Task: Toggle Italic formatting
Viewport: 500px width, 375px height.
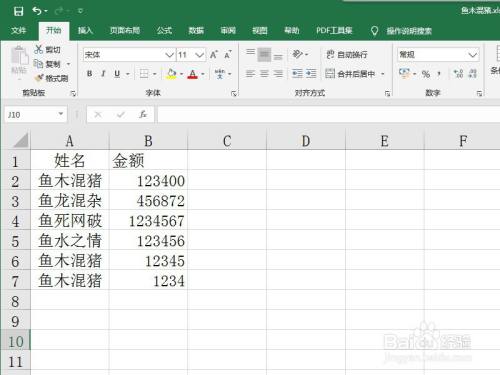Action: pyautogui.click(x=103, y=74)
